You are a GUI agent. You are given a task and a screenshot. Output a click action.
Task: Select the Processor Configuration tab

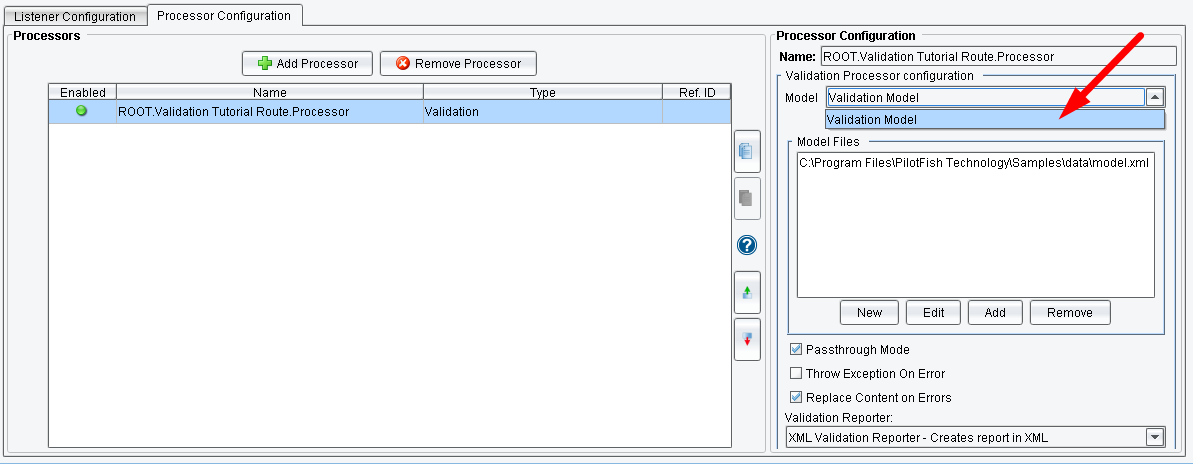(x=224, y=16)
